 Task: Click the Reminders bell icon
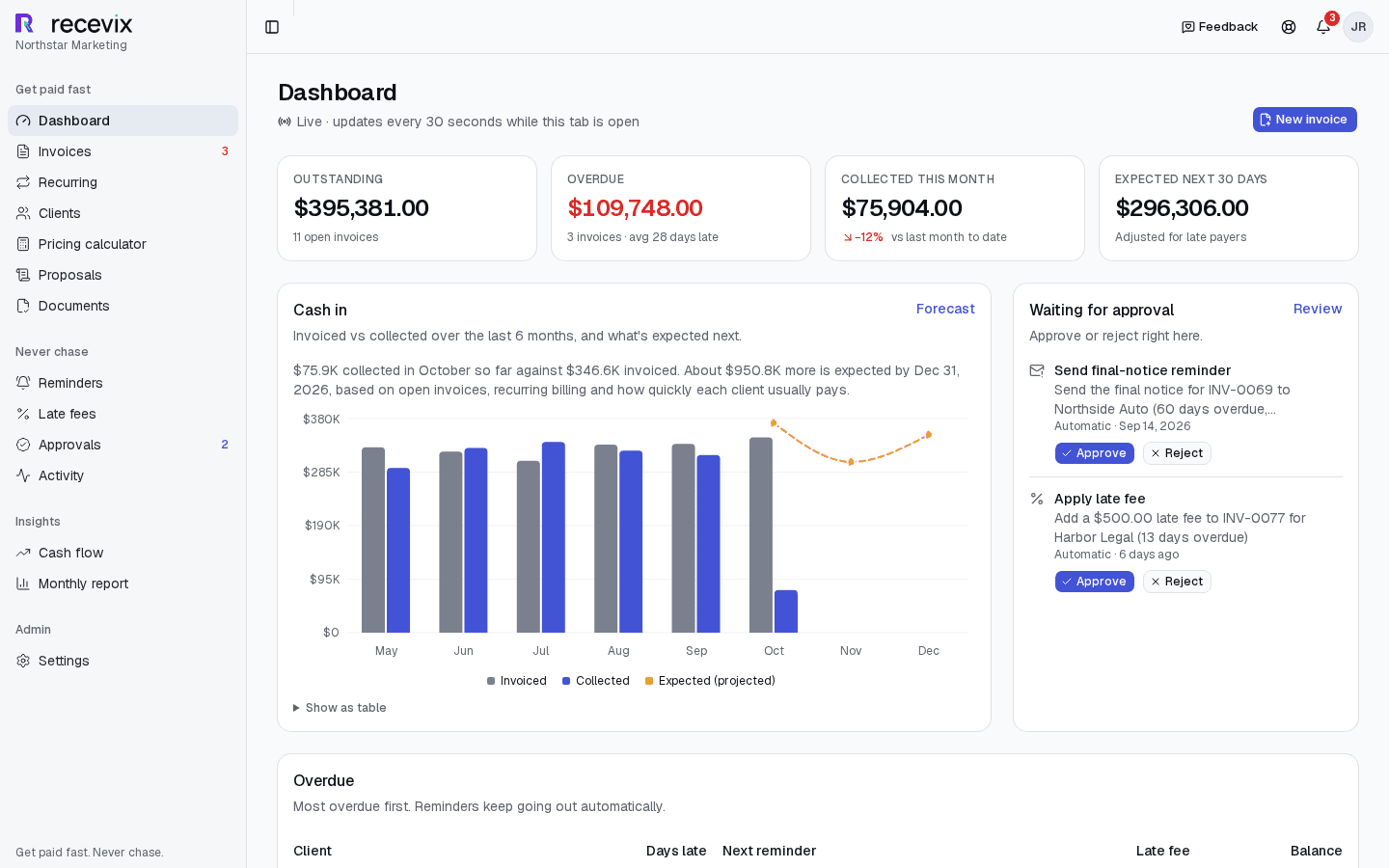[23, 383]
